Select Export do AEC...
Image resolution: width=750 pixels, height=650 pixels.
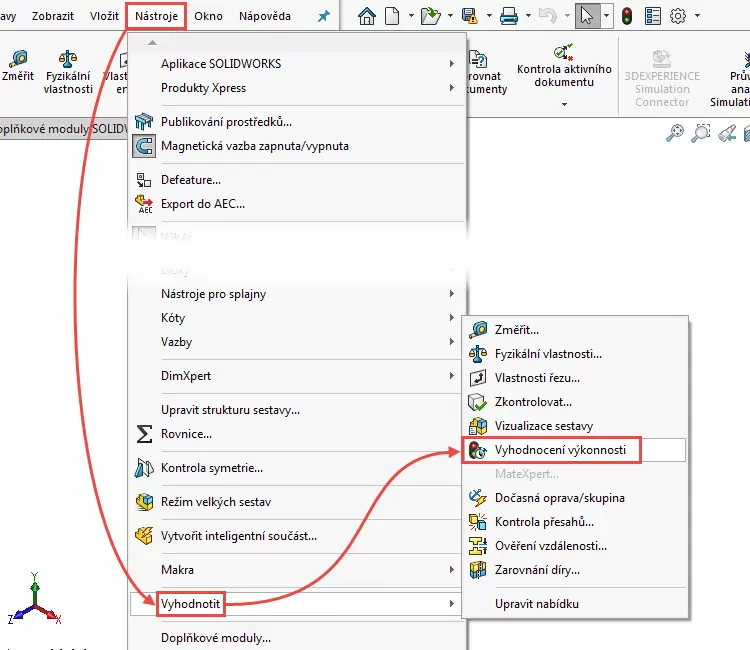point(297,204)
